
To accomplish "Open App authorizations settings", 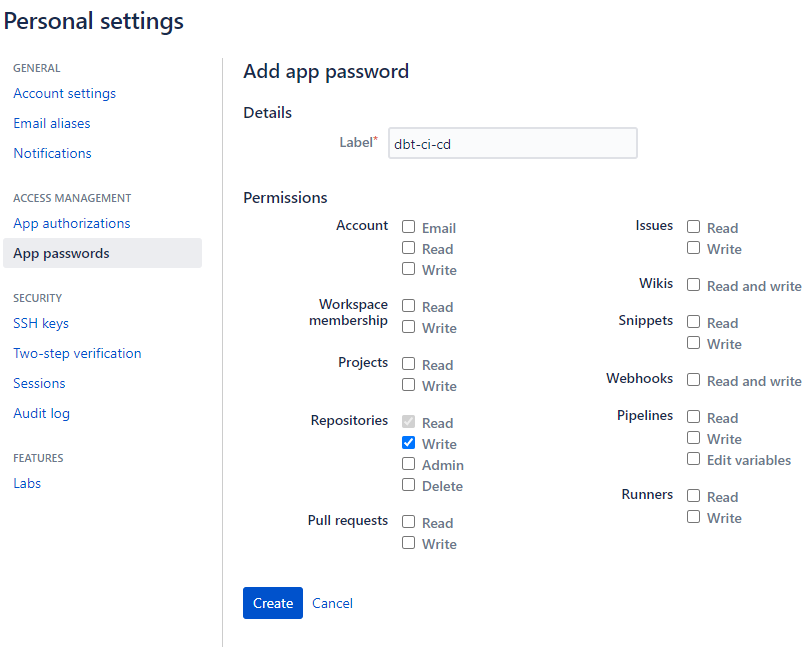I will (x=71, y=223).
